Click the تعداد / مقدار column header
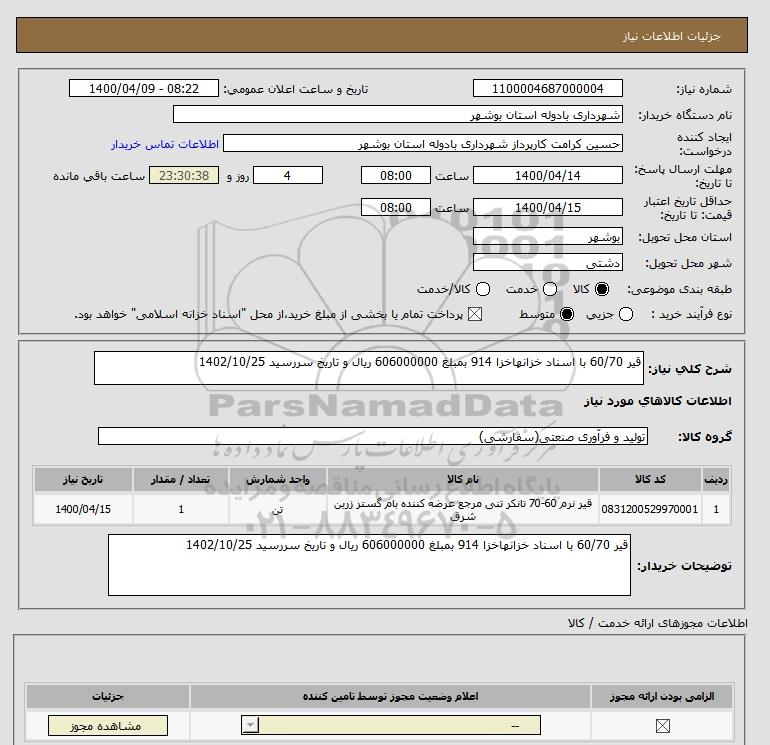Viewport: 770px width, 745px height. (x=181, y=479)
